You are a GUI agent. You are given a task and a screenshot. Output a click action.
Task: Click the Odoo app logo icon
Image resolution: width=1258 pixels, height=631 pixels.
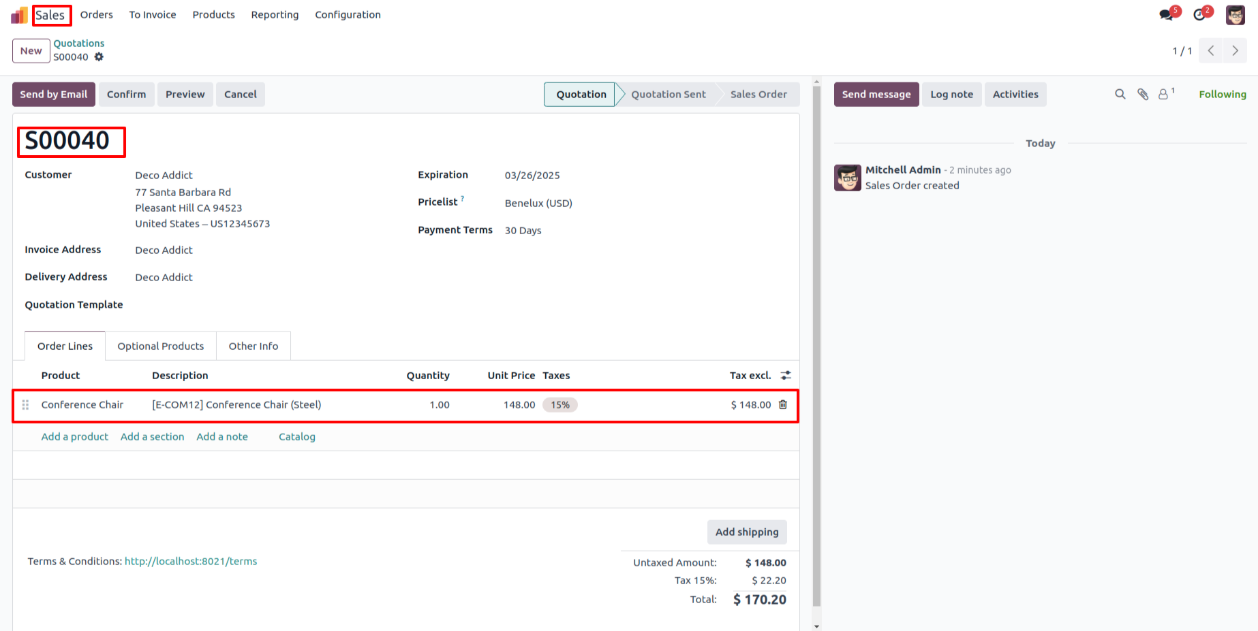(19, 15)
